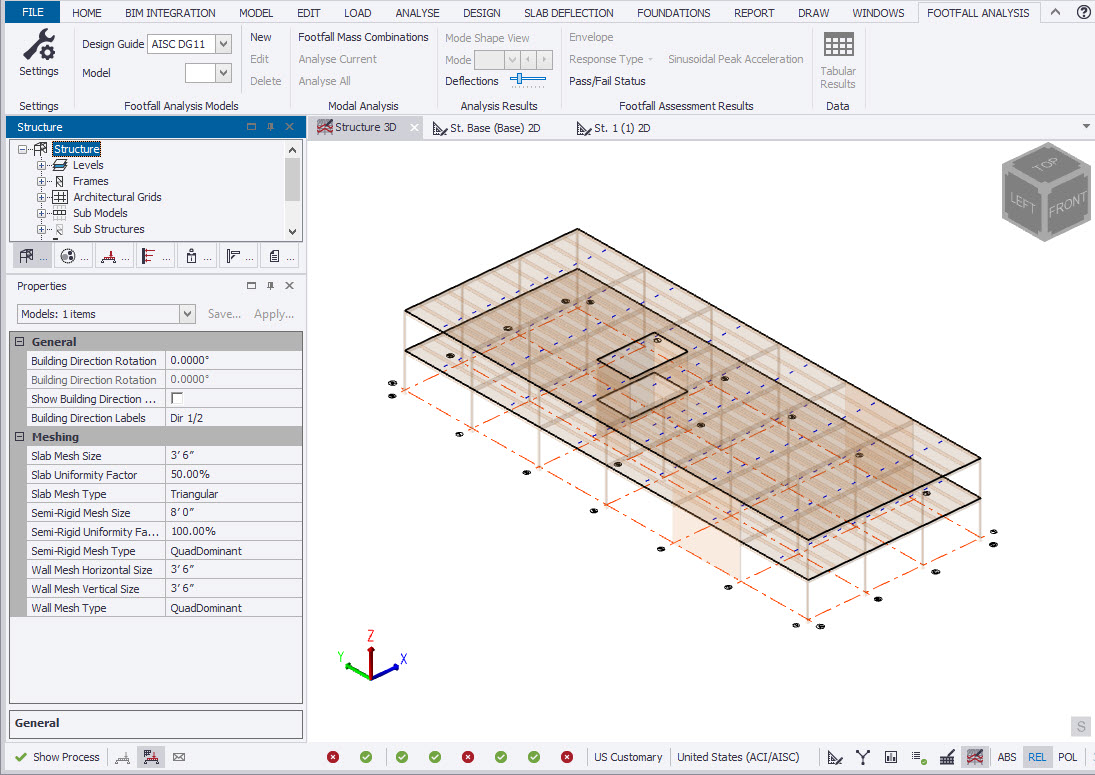Screen dimensions: 1095x775
Task: Click a red validation status circle in status bar
Action: pos(333,757)
